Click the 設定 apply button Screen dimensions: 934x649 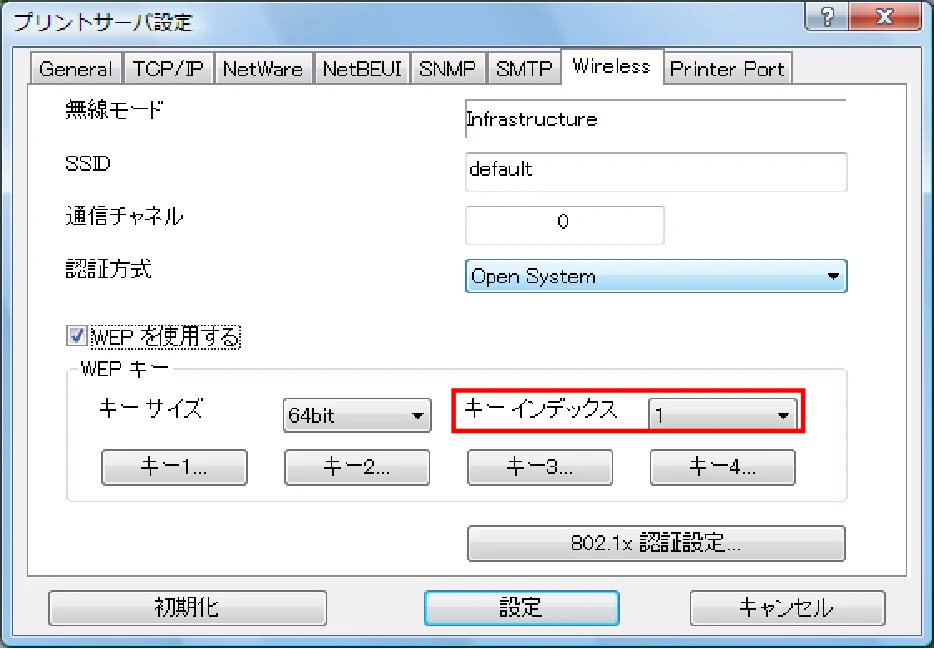[x=521, y=608]
